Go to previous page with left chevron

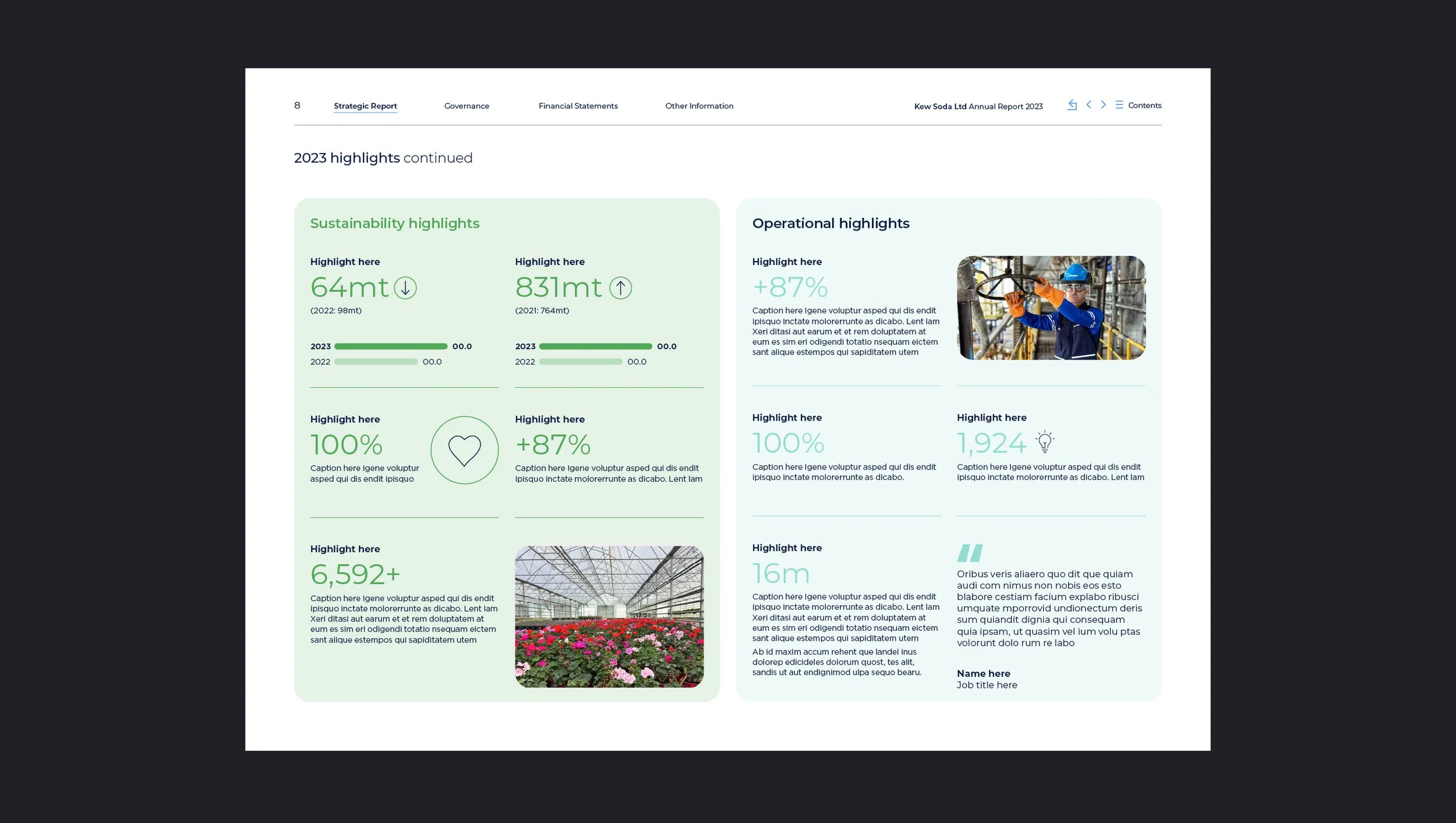click(1089, 105)
